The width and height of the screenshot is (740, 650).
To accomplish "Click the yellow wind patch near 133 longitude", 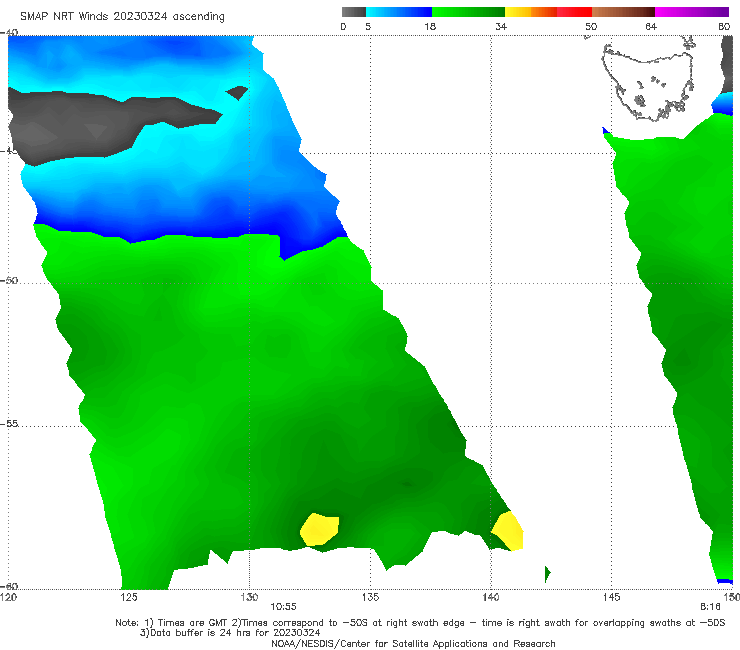I will pos(320,530).
